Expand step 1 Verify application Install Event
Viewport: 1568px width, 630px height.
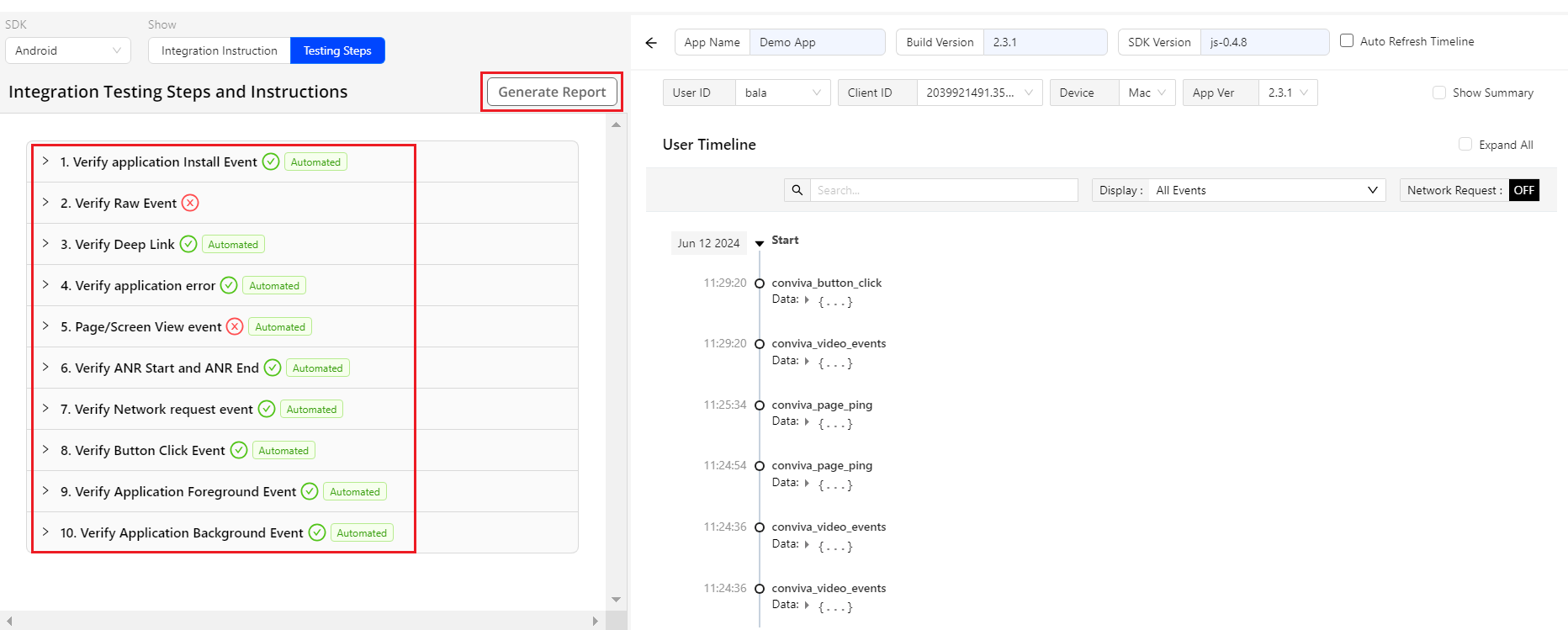coord(45,161)
